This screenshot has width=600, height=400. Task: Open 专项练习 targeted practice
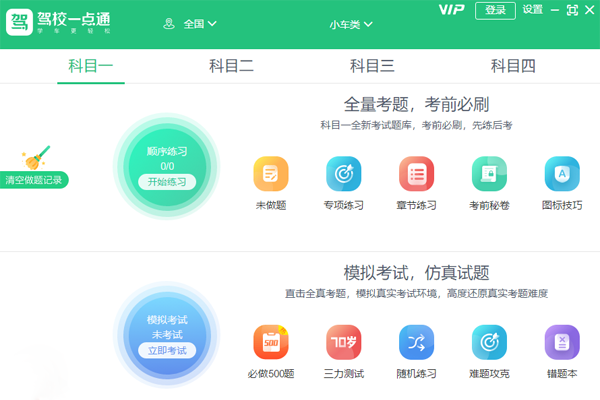[343, 175]
